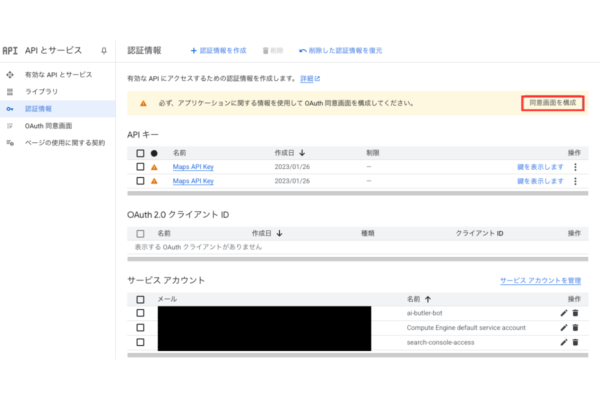
Task: Check the ai-butler-bot row checkbox
Action: pyautogui.click(x=140, y=313)
